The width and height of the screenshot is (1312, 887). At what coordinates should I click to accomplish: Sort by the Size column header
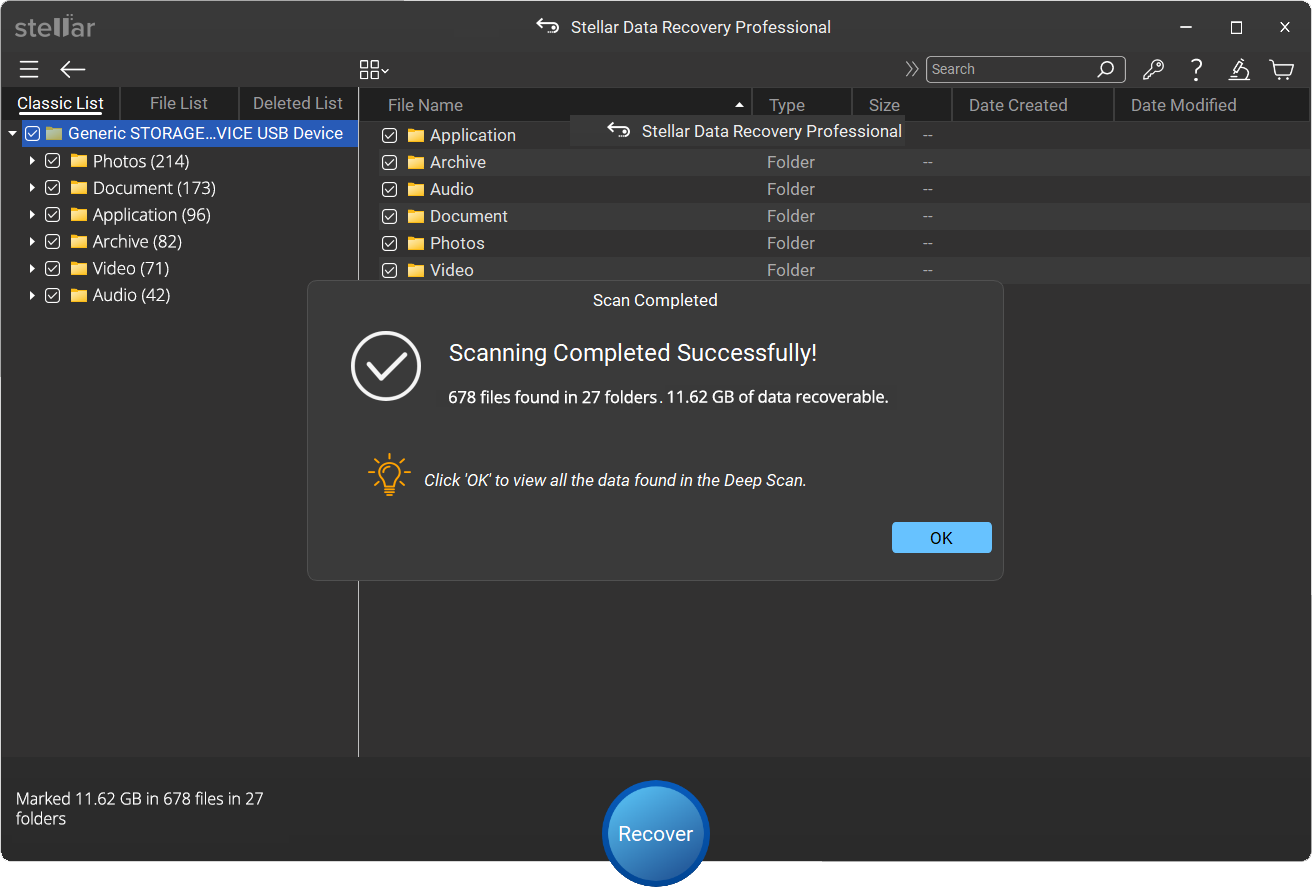(x=902, y=105)
